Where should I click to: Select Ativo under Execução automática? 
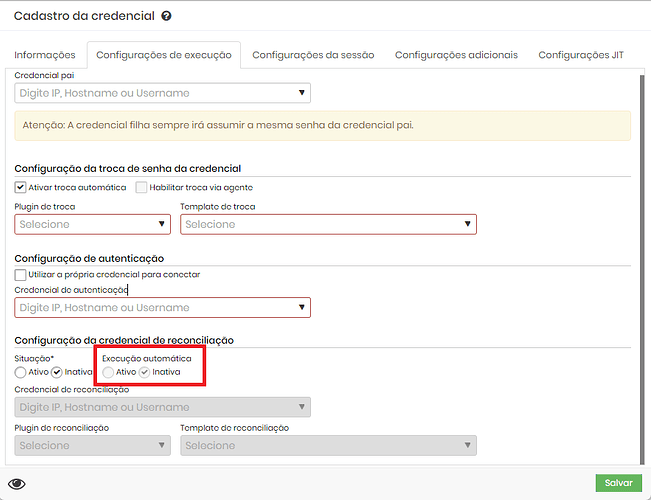click(x=109, y=372)
